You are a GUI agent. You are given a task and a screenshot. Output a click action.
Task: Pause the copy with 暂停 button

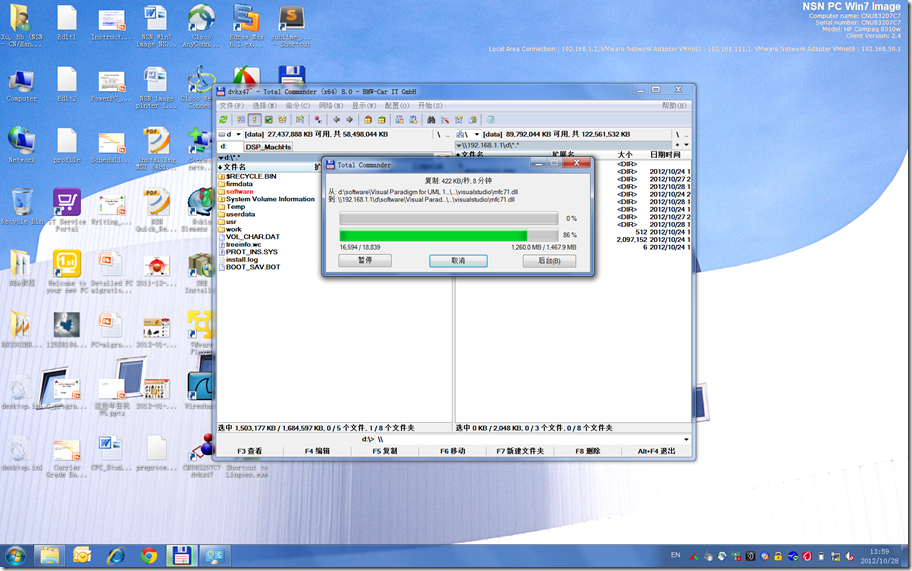[x=365, y=260]
